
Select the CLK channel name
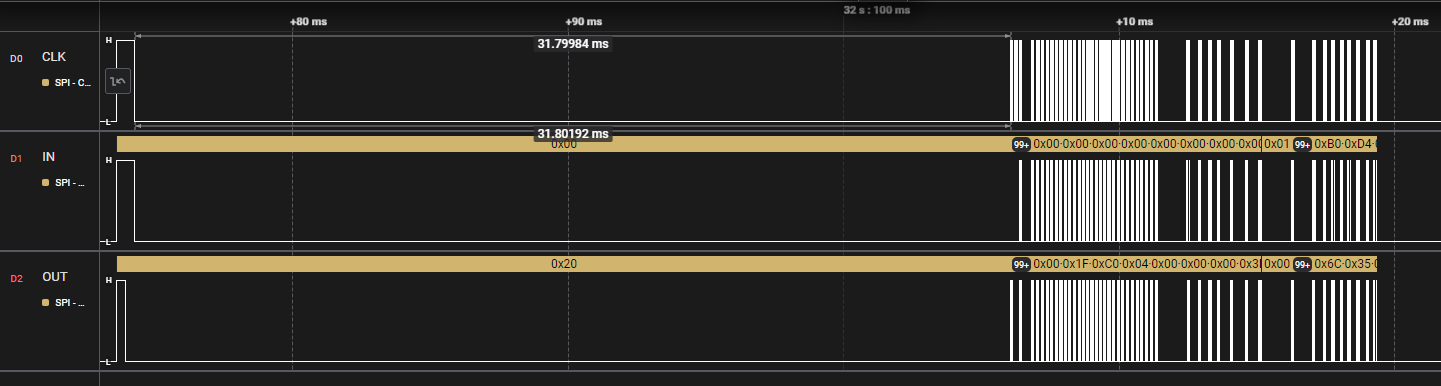[x=54, y=57]
